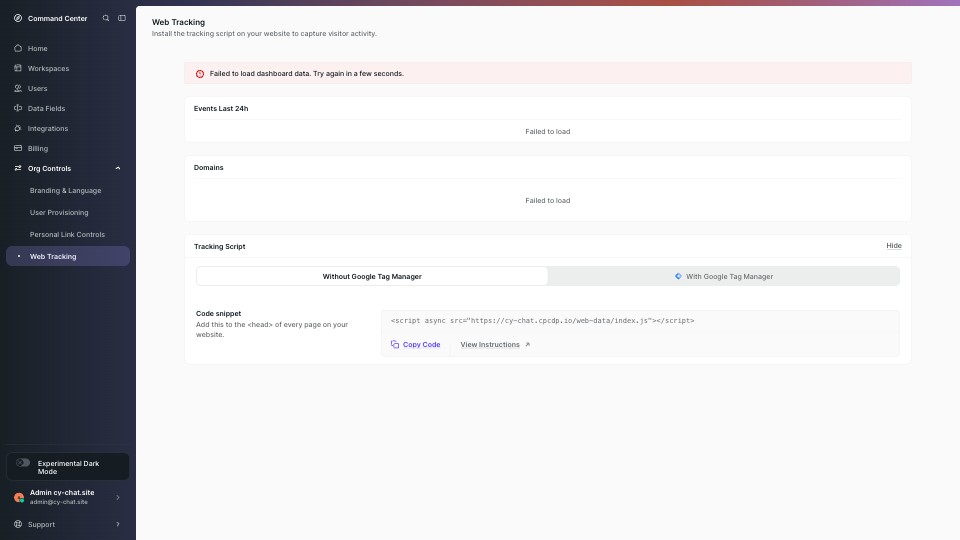The width and height of the screenshot is (960, 540).
Task: Click the Domains card heading
Action: coord(208,167)
